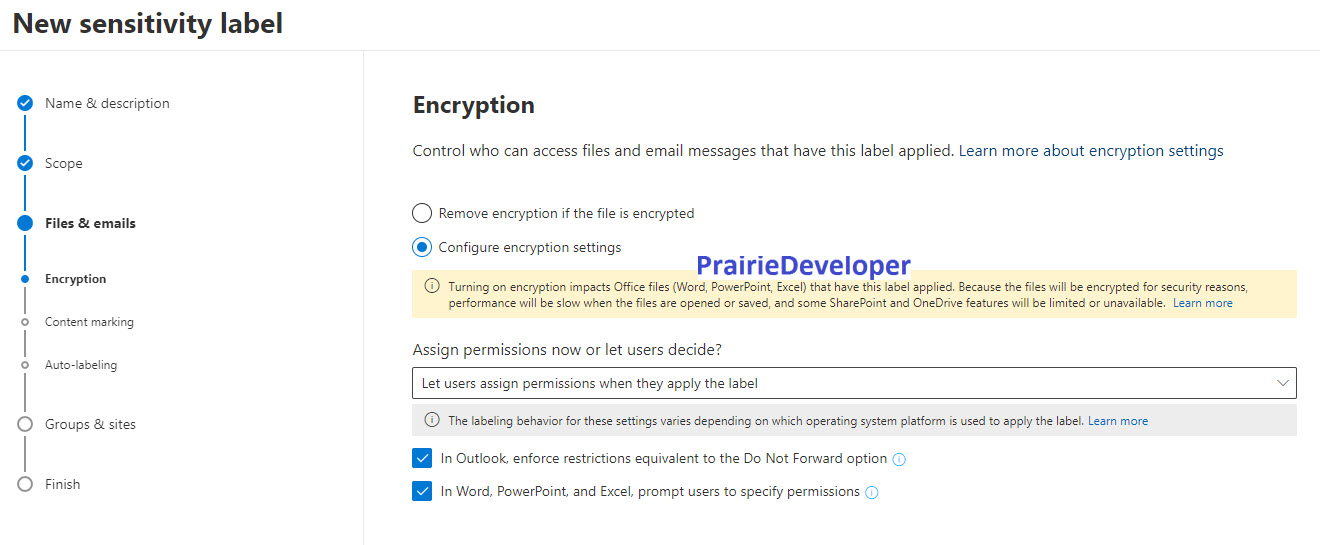The image size is (1320, 545).
Task: Click the Groups & sites step circle
Action: pos(25,424)
